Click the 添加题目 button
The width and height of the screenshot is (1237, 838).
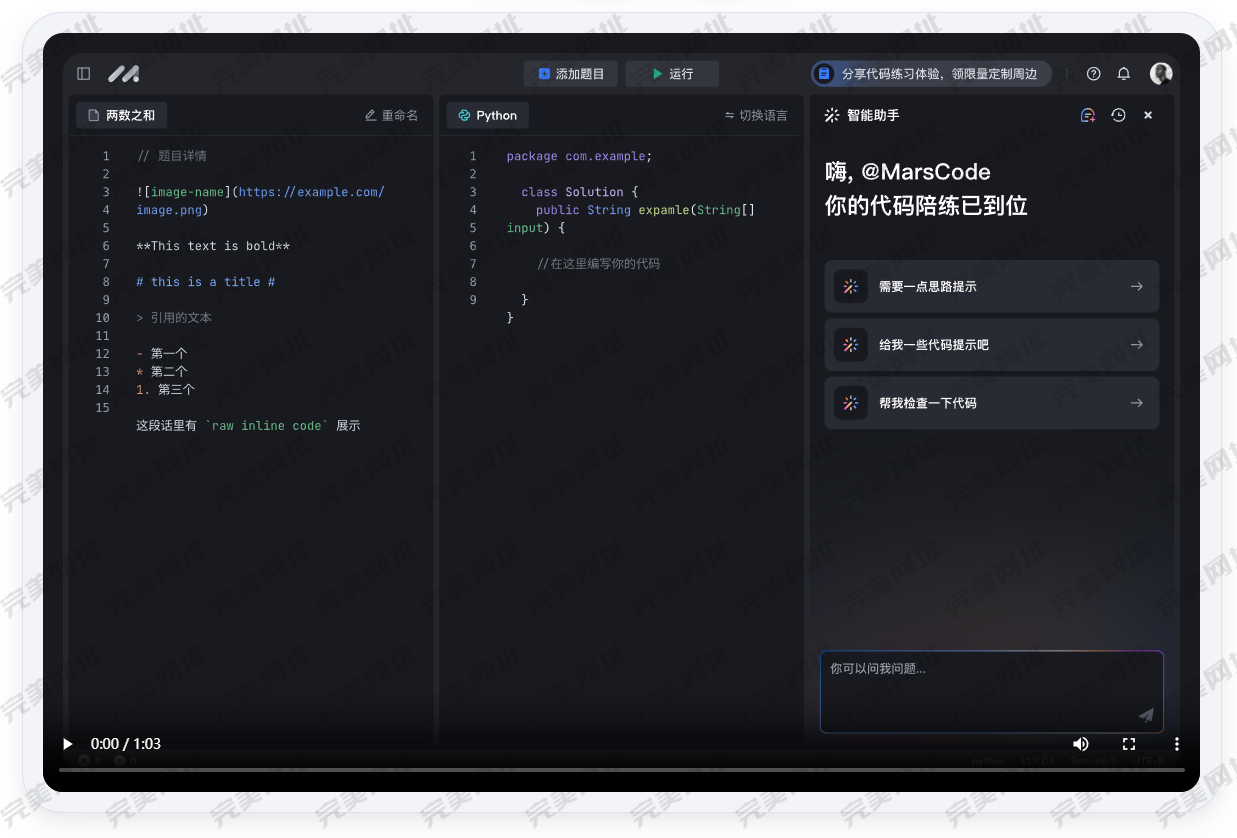[570, 74]
